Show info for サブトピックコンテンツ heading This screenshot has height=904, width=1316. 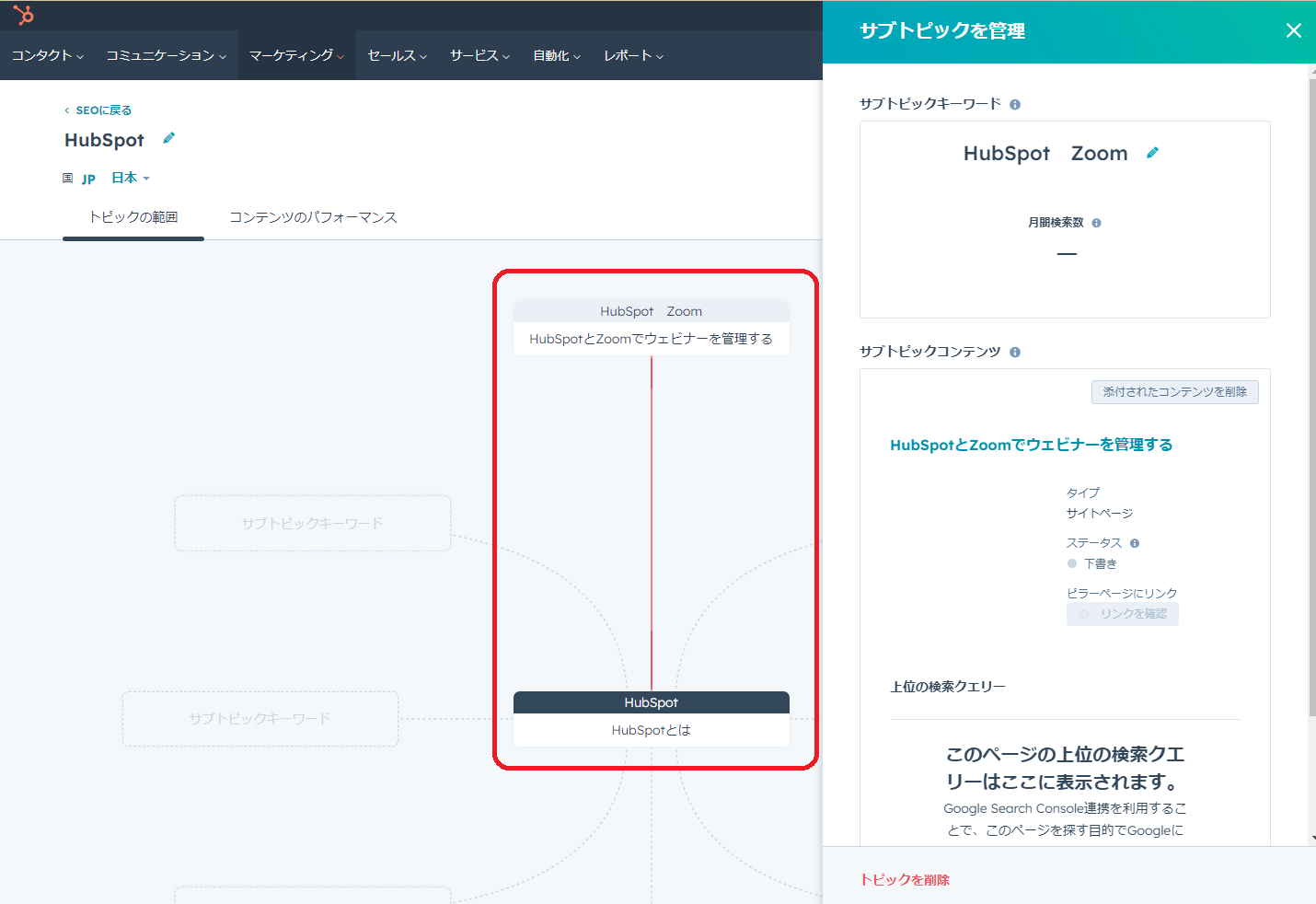pyautogui.click(x=1015, y=353)
